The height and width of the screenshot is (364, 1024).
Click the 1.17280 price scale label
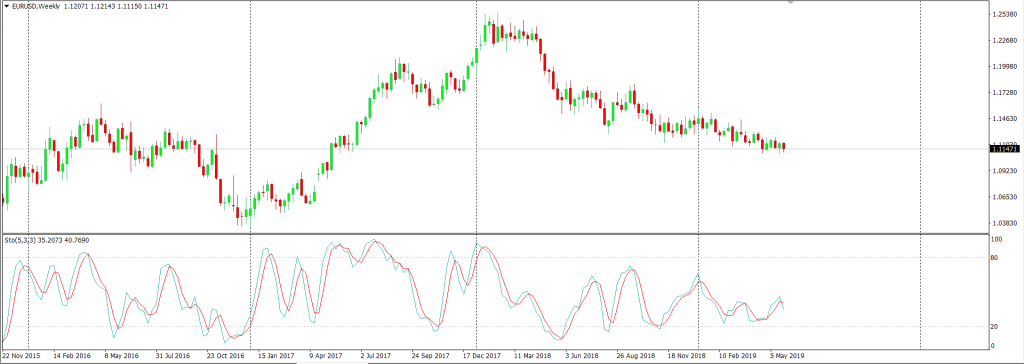[1003, 93]
